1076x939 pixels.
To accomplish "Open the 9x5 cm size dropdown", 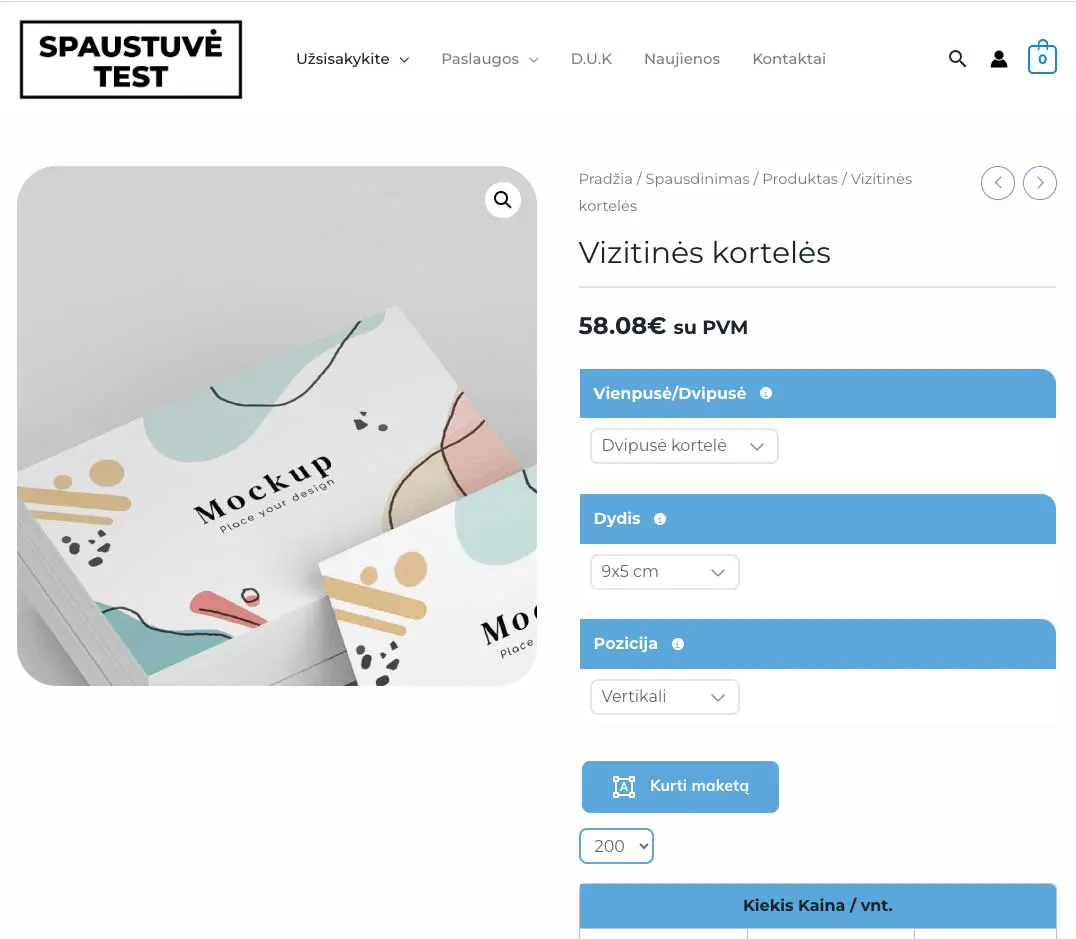I will pos(664,572).
